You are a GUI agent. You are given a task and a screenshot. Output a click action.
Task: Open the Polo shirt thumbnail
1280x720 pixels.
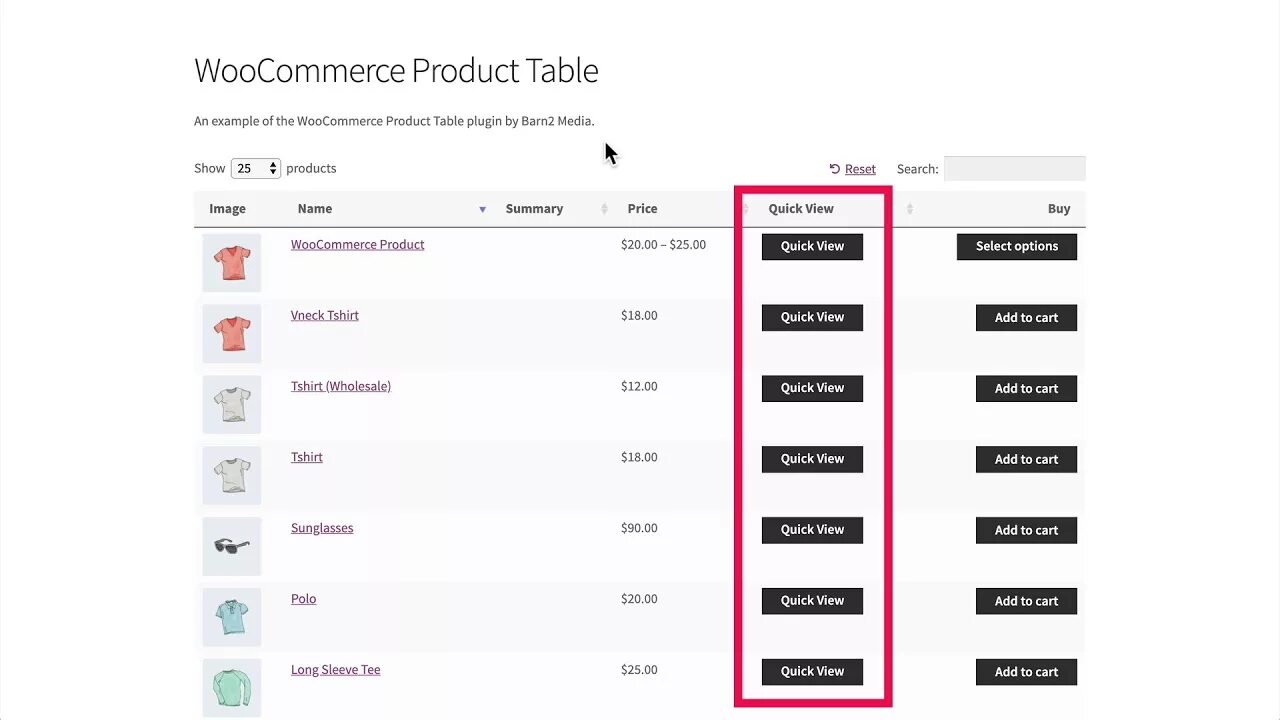(232, 617)
